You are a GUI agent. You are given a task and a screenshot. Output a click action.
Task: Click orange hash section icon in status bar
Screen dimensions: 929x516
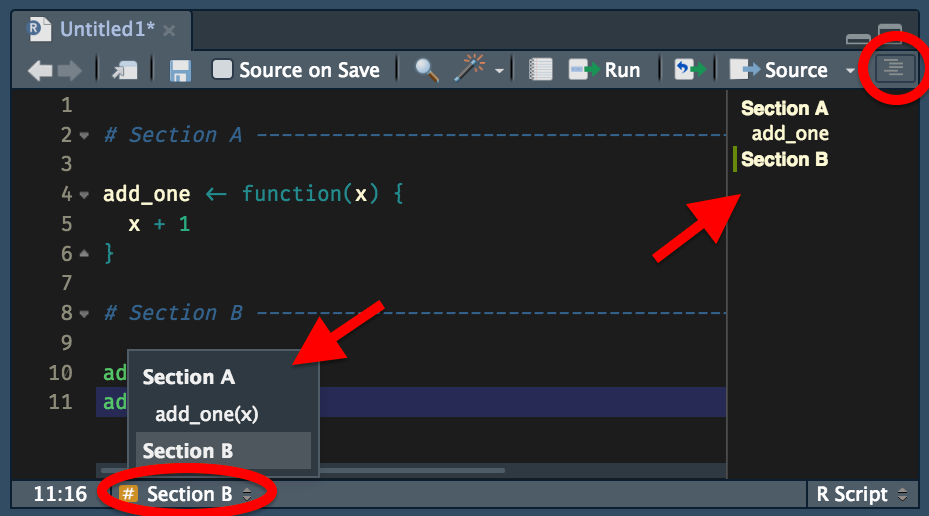point(128,493)
